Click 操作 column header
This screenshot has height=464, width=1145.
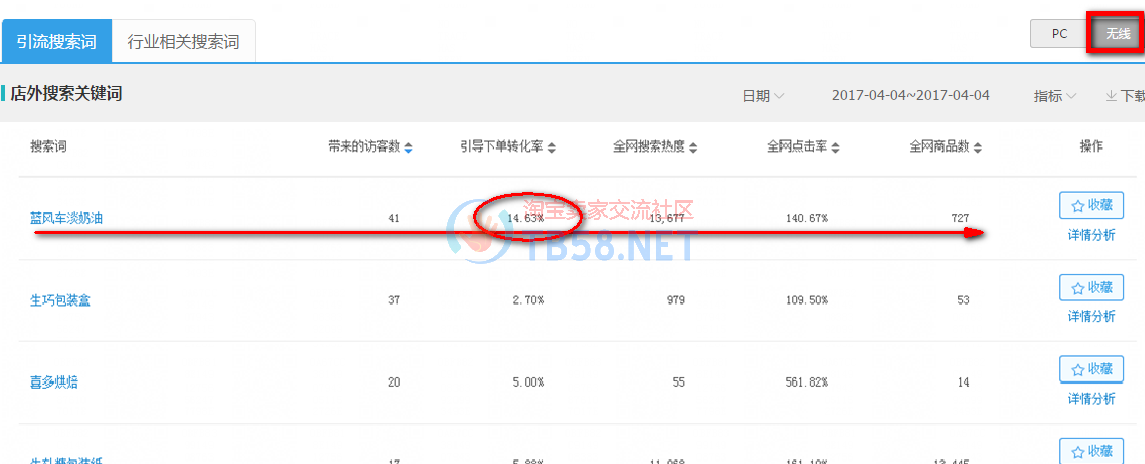click(1091, 147)
